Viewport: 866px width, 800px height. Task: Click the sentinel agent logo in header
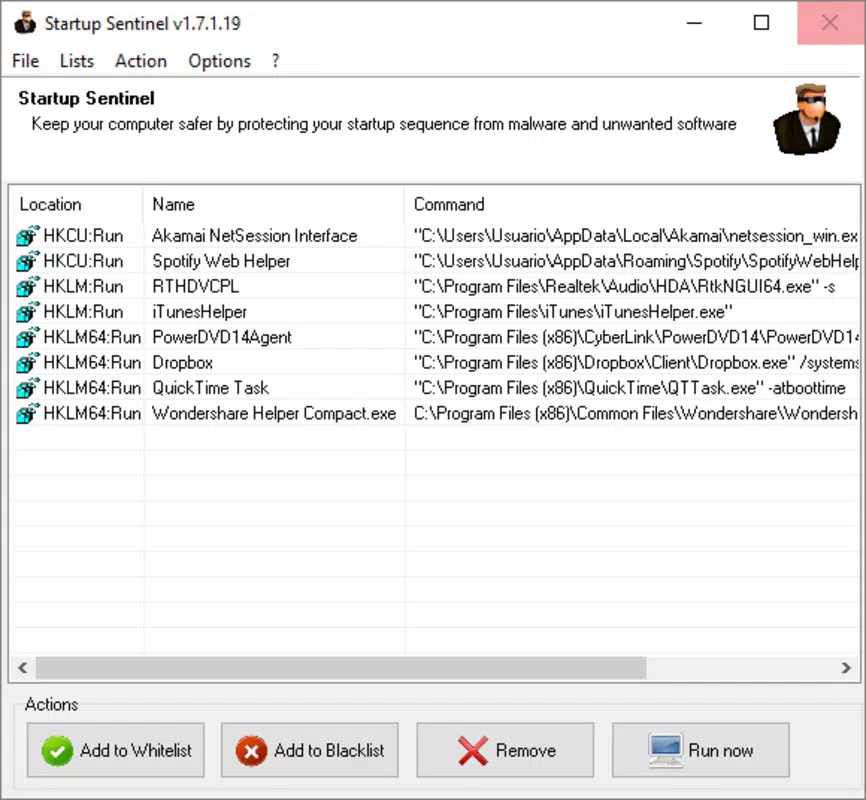807,119
